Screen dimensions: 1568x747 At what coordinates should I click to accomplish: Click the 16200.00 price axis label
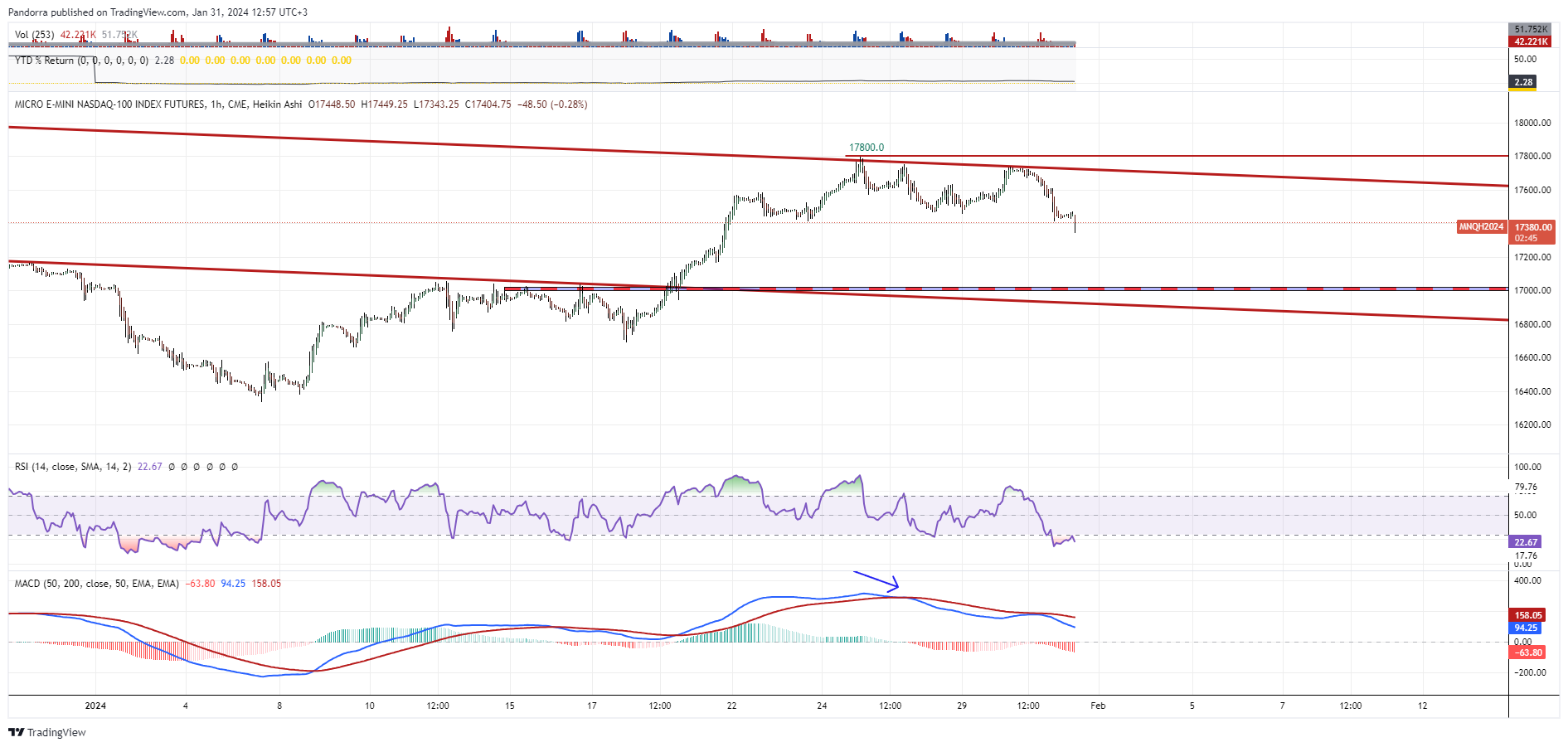(1532, 424)
